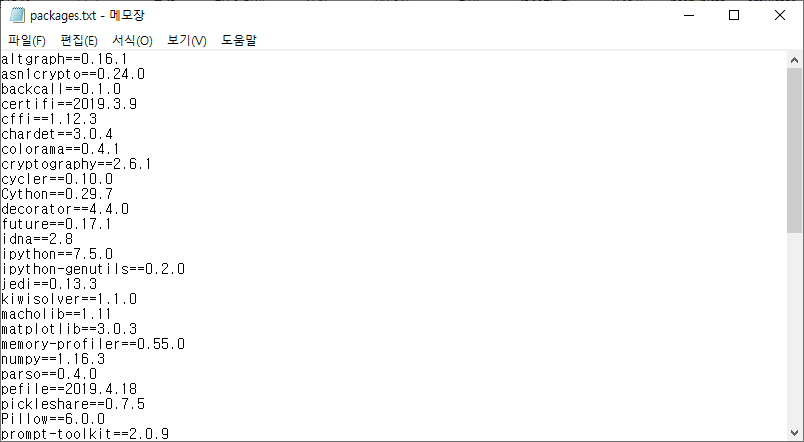Open the 파일(F) menu
804x442 pixels.
27,41
